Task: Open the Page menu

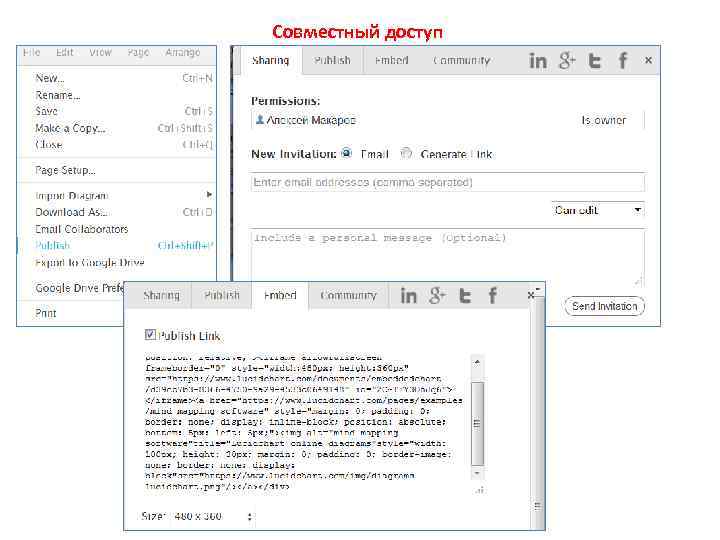Action: coord(138,53)
